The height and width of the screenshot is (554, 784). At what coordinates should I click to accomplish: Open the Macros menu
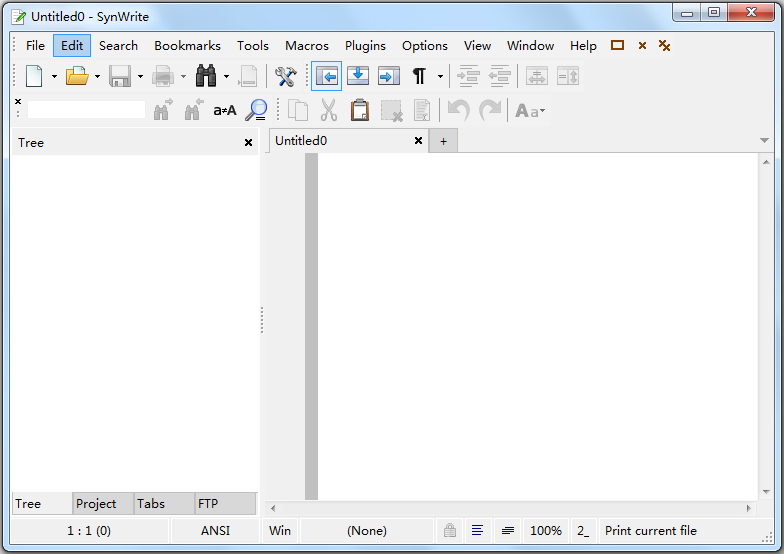306,46
